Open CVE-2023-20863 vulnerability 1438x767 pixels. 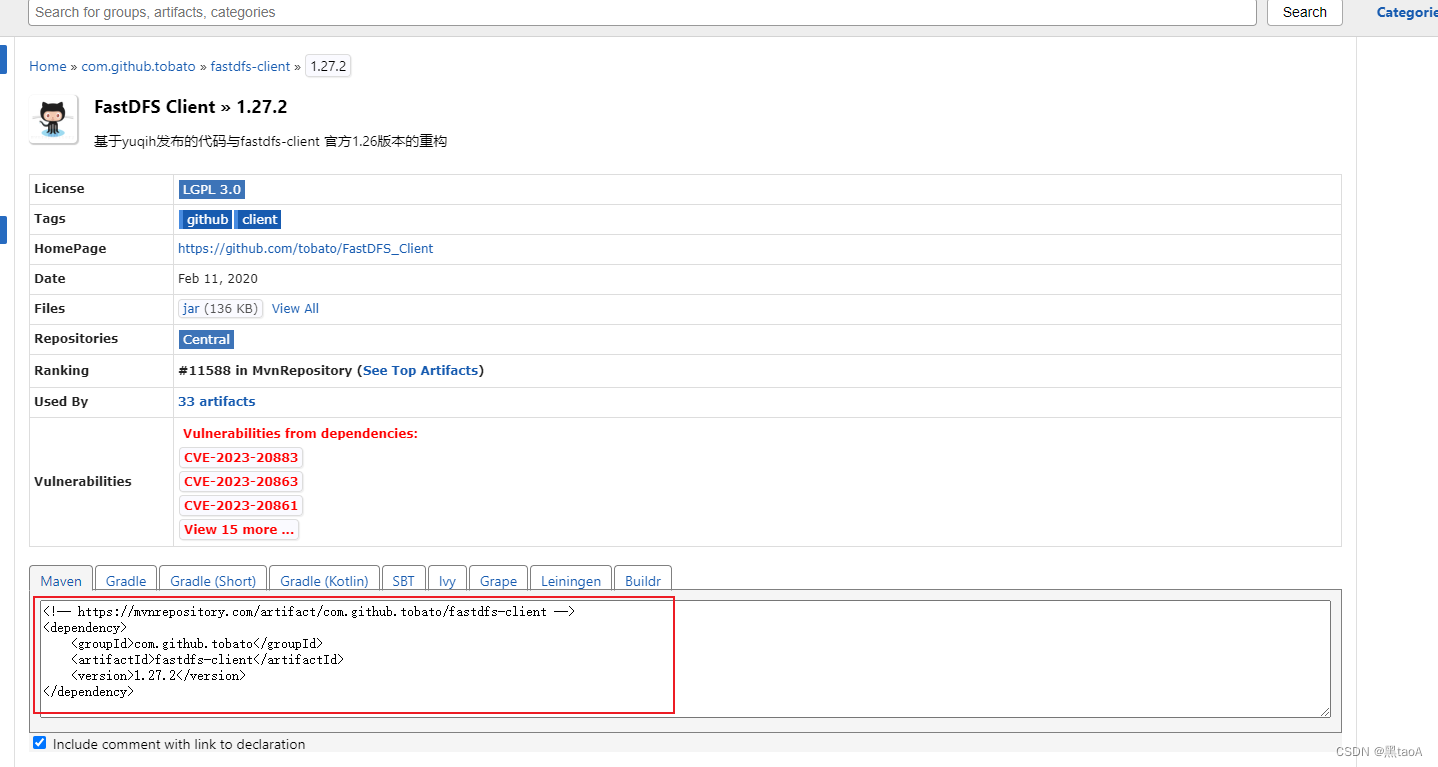point(241,481)
